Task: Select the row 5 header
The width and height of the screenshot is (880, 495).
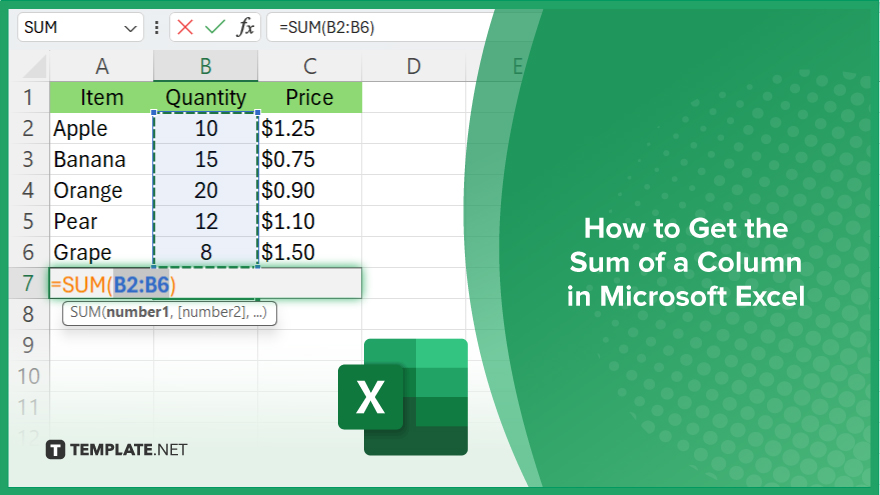Action: (x=29, y=221)
